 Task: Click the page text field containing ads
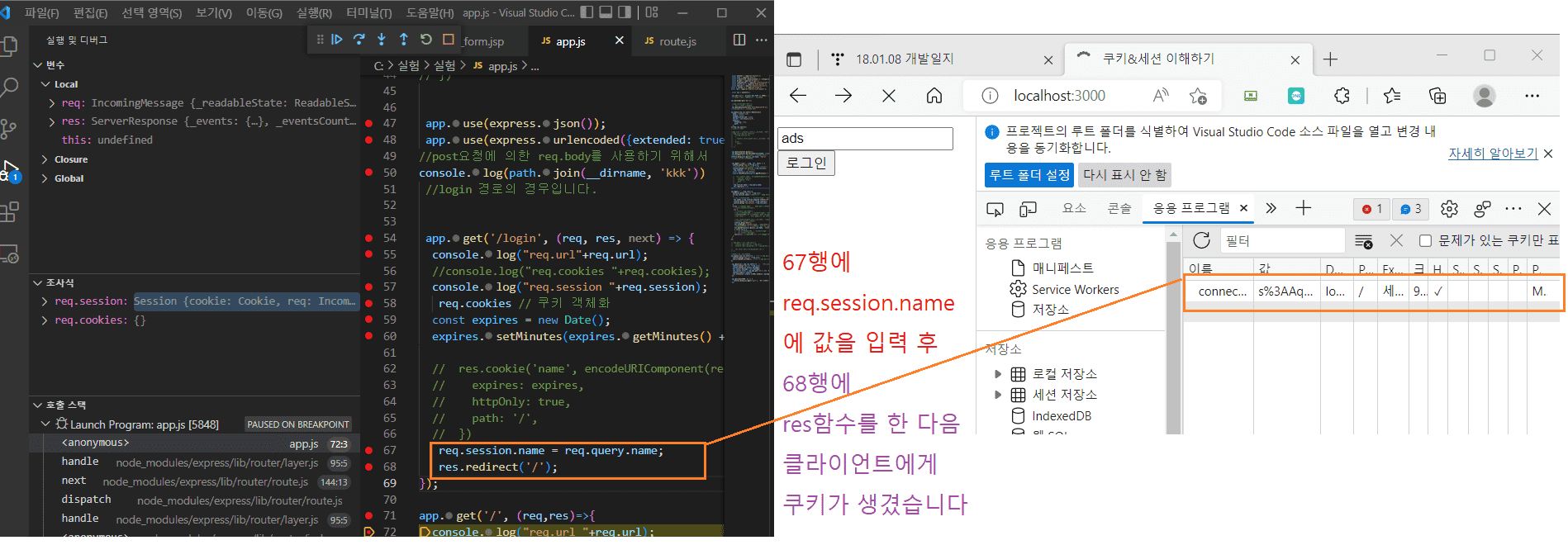tap(865, 138)
